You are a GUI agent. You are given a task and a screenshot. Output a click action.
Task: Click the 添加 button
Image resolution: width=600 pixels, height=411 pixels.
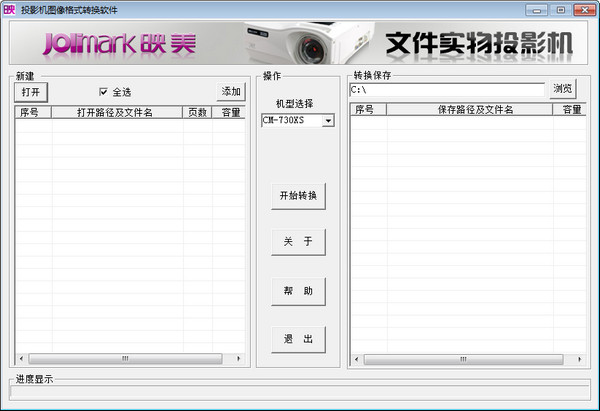coord(231,92)
